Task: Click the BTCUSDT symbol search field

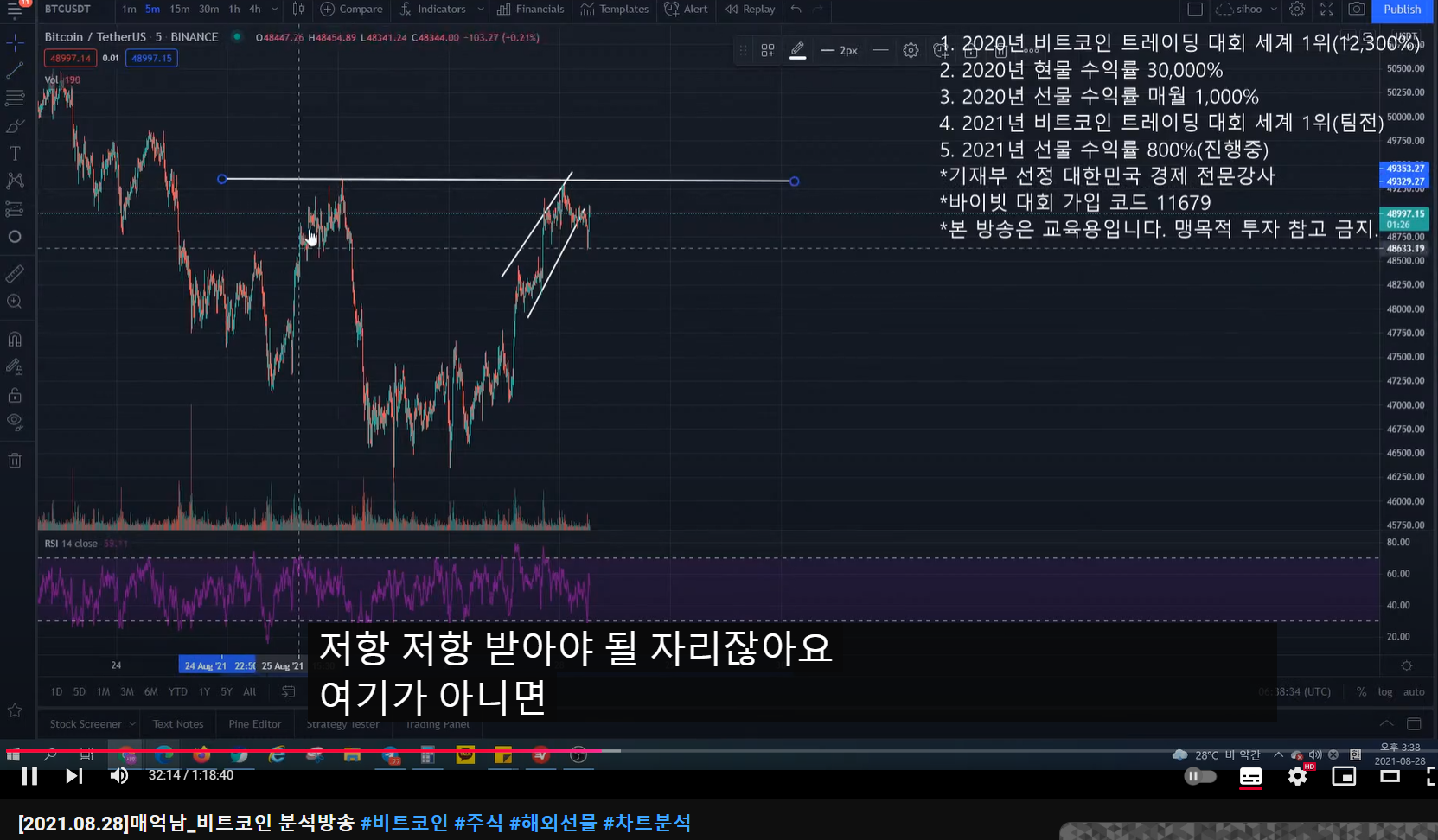Action: pyautogui.click(x=67, y=9)
